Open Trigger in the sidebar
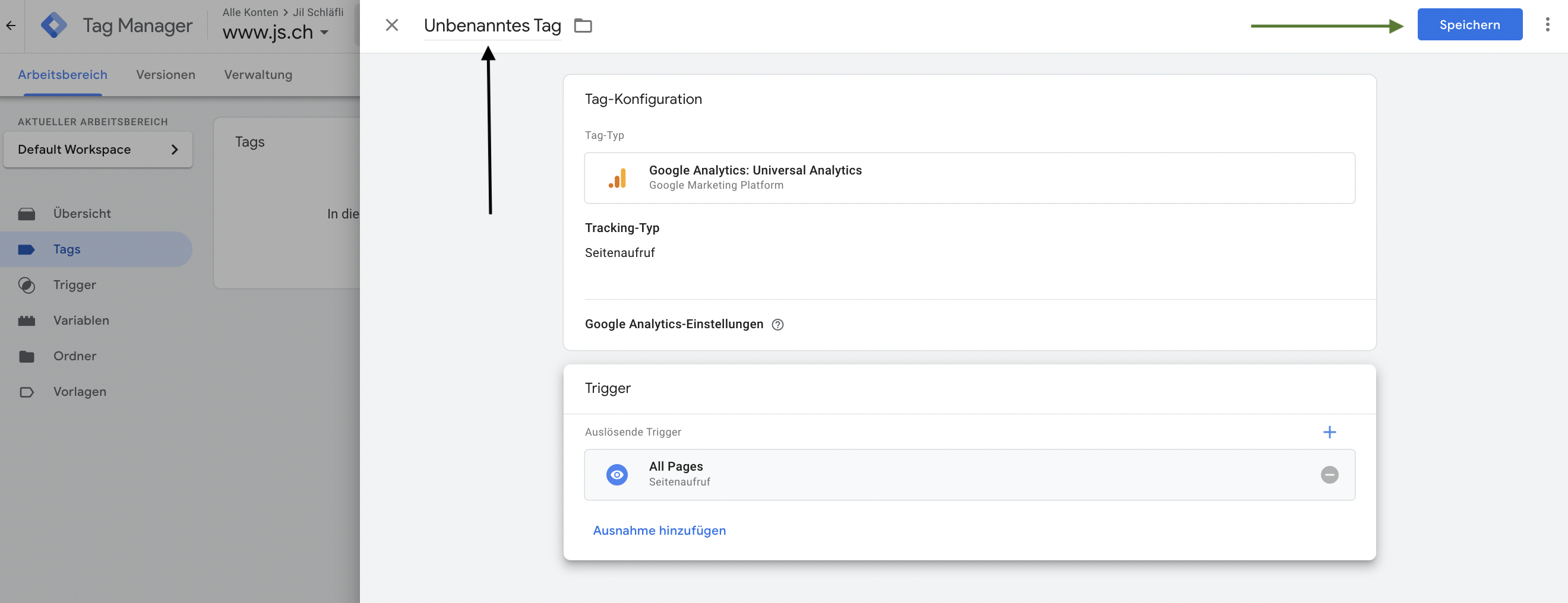1568x603 pixels. (x=96, y=285)
